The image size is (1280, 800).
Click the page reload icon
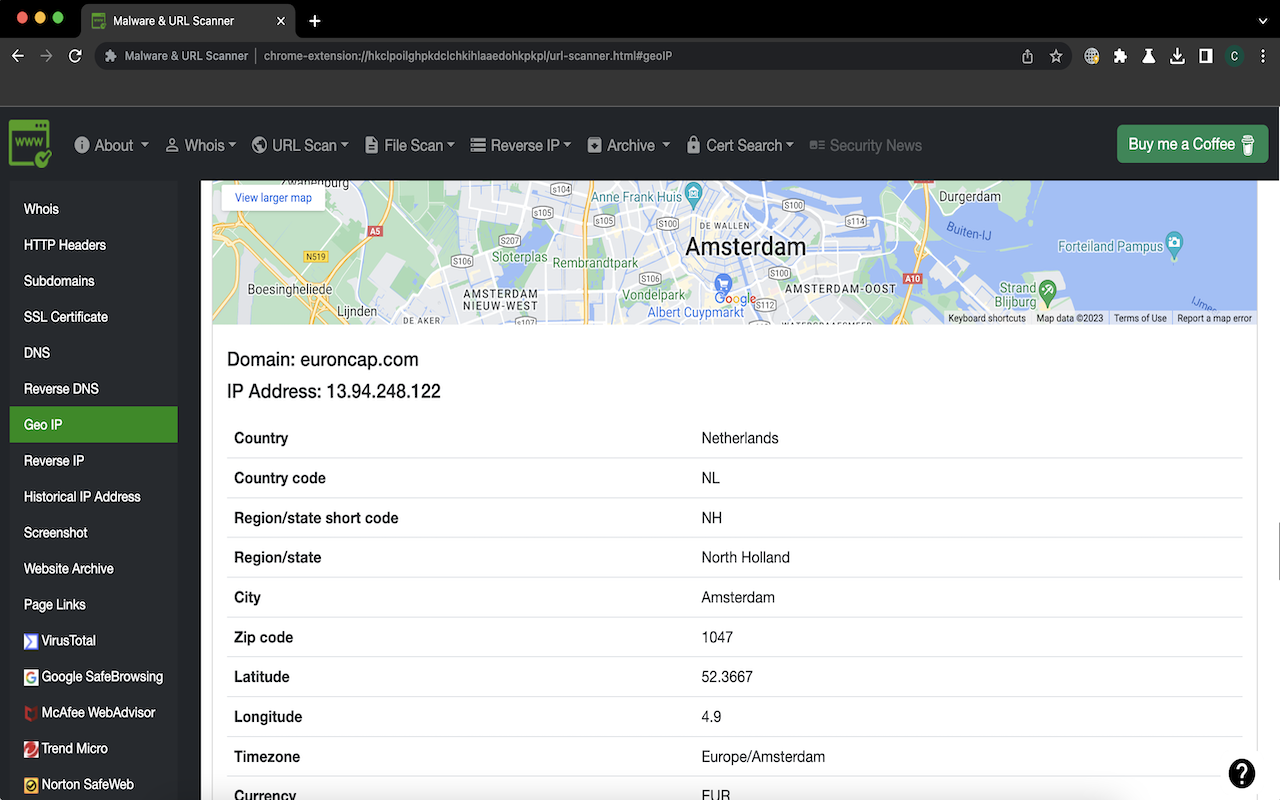click(75, 56)
